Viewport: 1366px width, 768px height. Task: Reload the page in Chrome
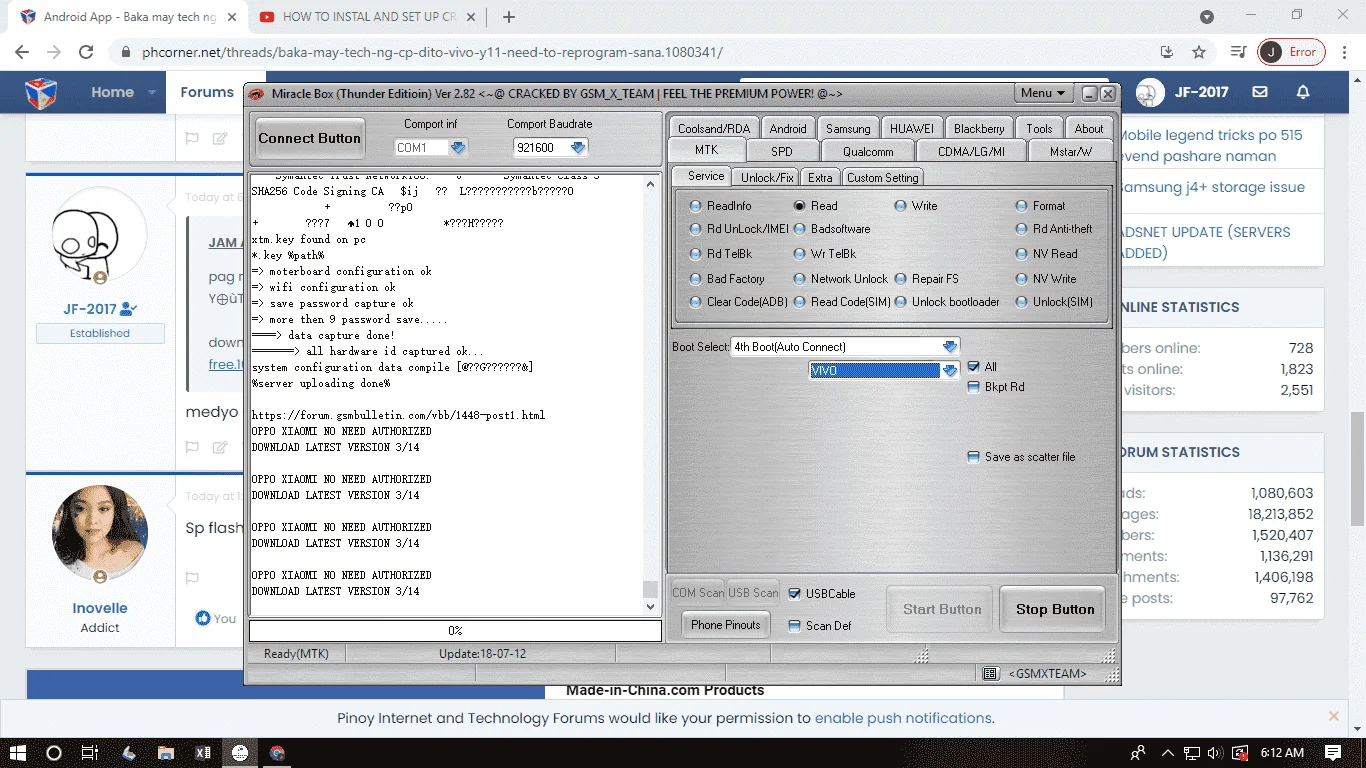(x=86, y=52)
